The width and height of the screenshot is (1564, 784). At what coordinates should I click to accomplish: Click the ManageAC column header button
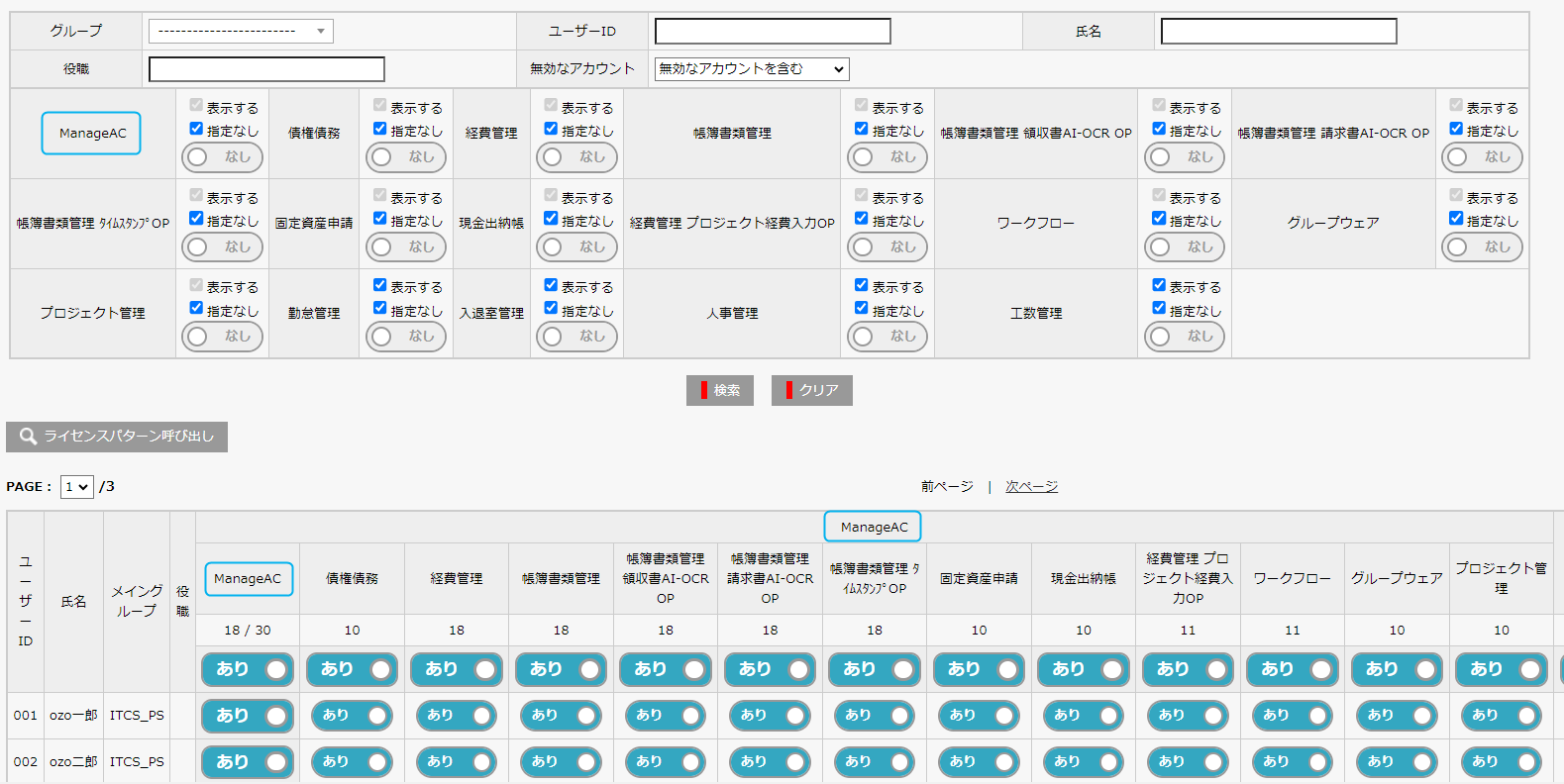pos(249,579)
